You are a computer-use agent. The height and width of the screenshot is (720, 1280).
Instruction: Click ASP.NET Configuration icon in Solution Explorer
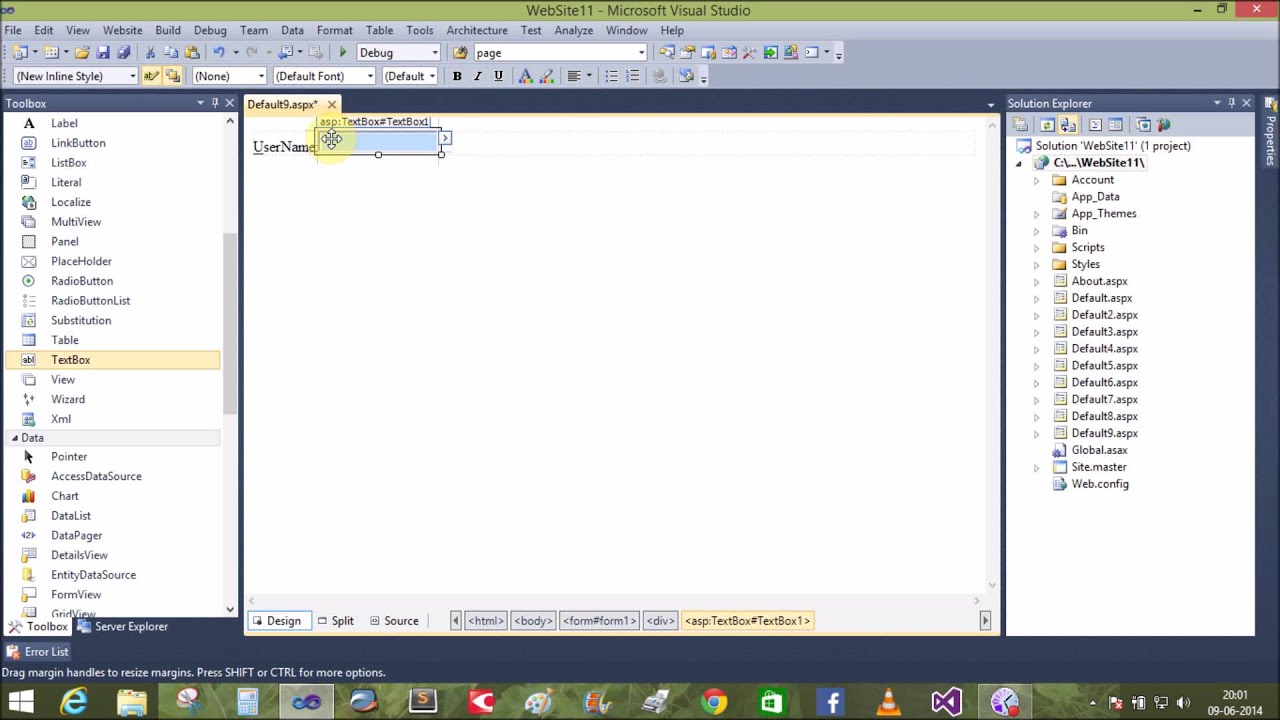pyautogui.click(x=1163, y=125)
